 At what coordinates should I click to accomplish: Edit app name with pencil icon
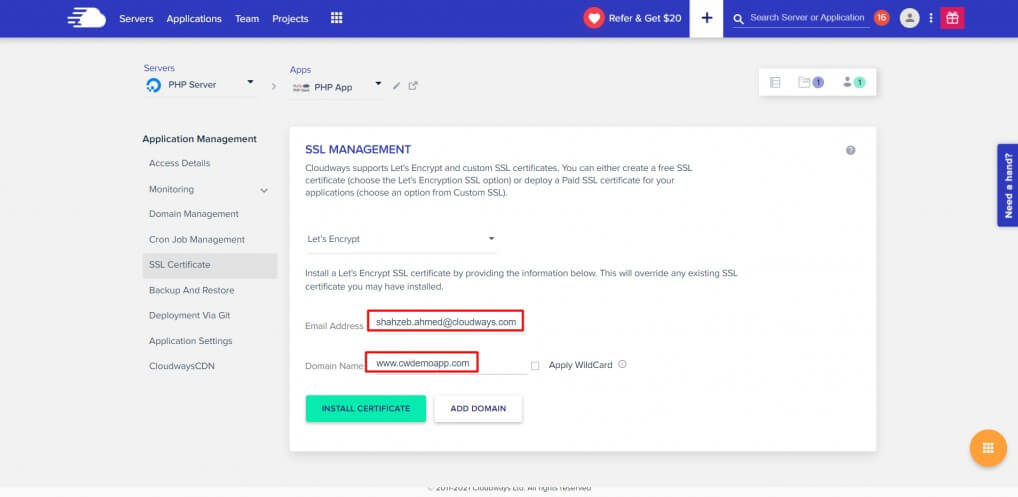click(397, 86)
